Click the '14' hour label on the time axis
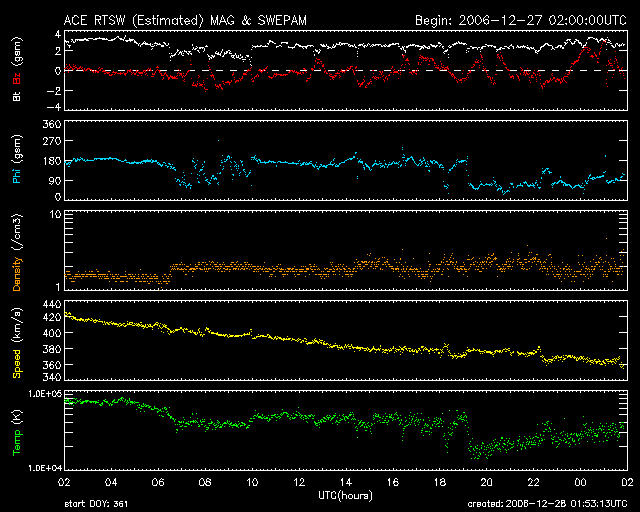Viewport: 640px width, 512px height. pos(346,482)
